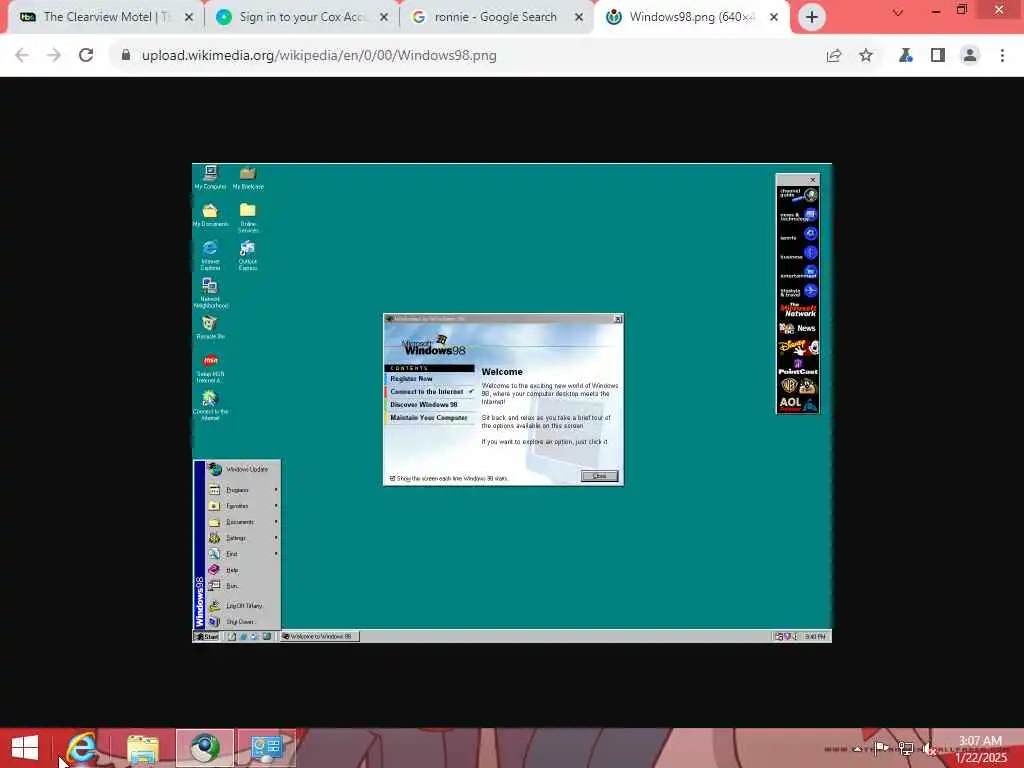
Task: Open the MSNBC News channel
Action: tap(798, 328)
